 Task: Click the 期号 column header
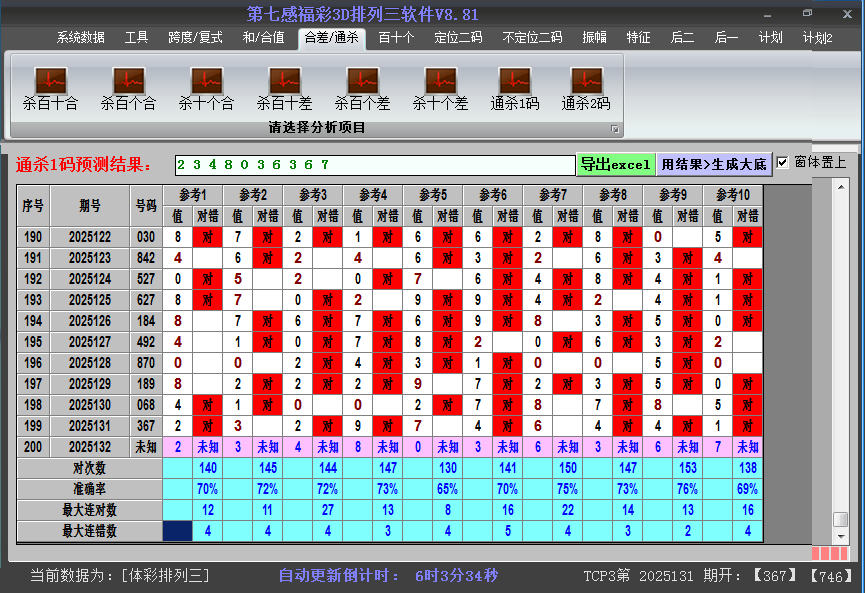[90, 206]
